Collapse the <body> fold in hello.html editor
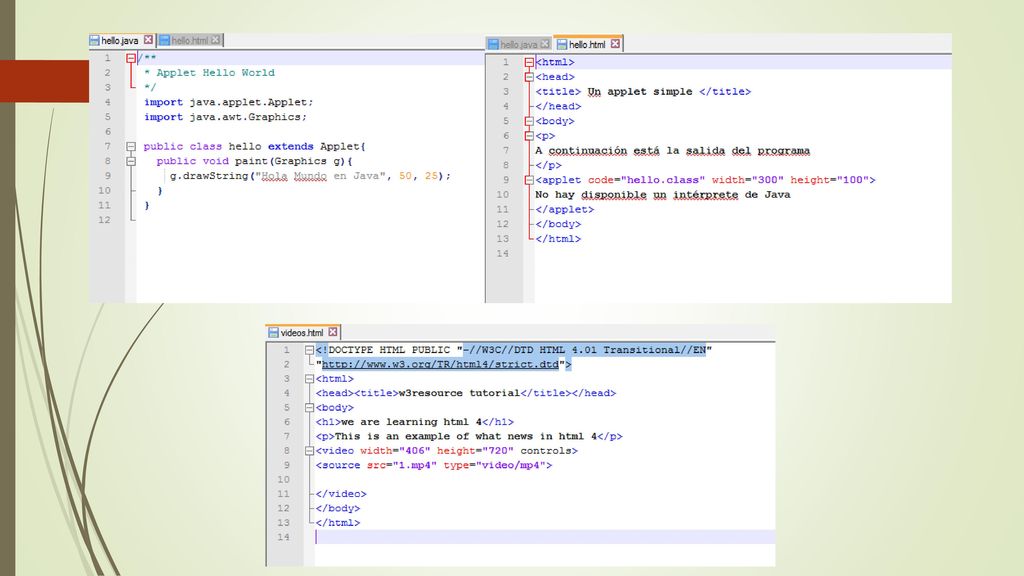Viewport: 1024px width, 576px height. coord(529,121)
